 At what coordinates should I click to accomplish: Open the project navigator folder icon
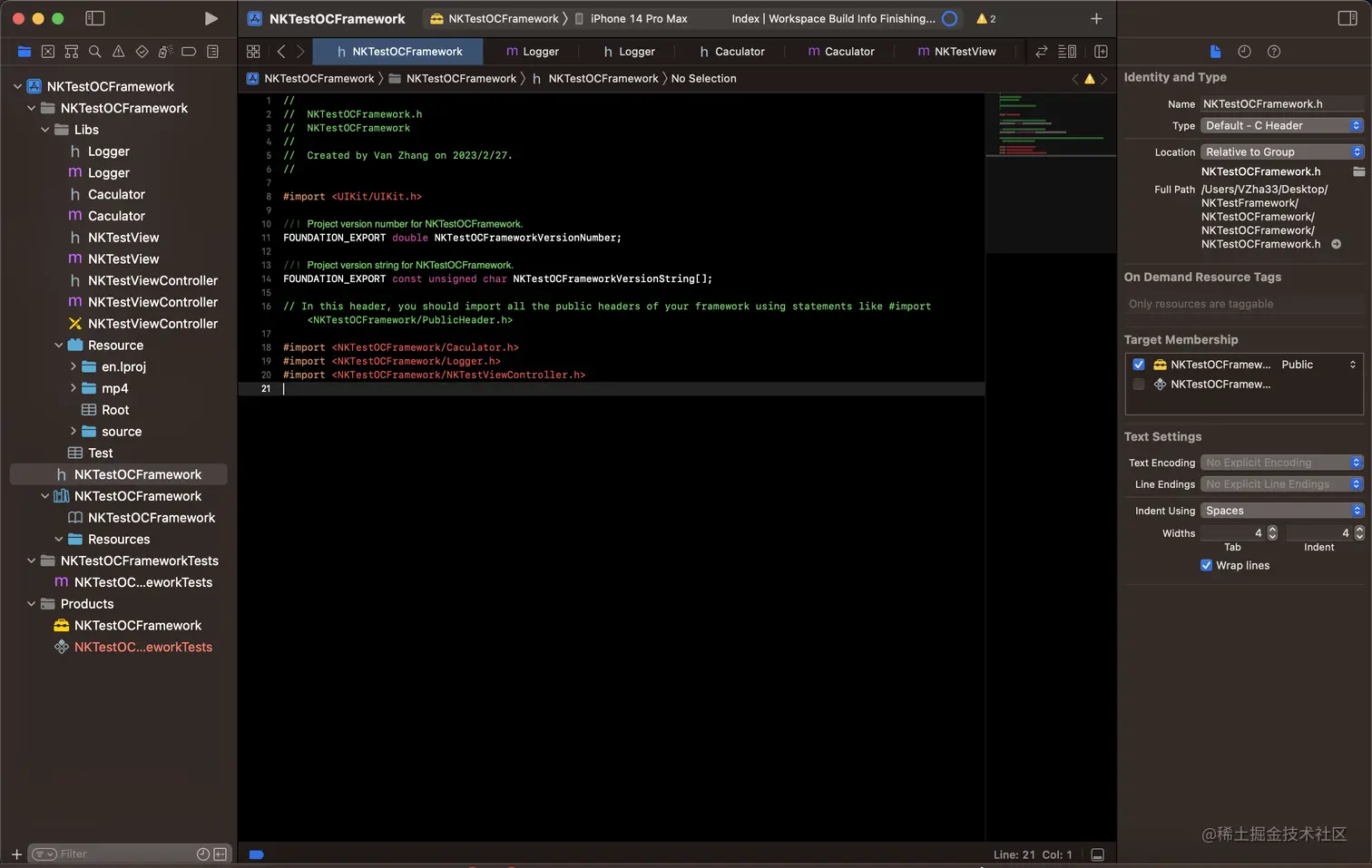24,52
